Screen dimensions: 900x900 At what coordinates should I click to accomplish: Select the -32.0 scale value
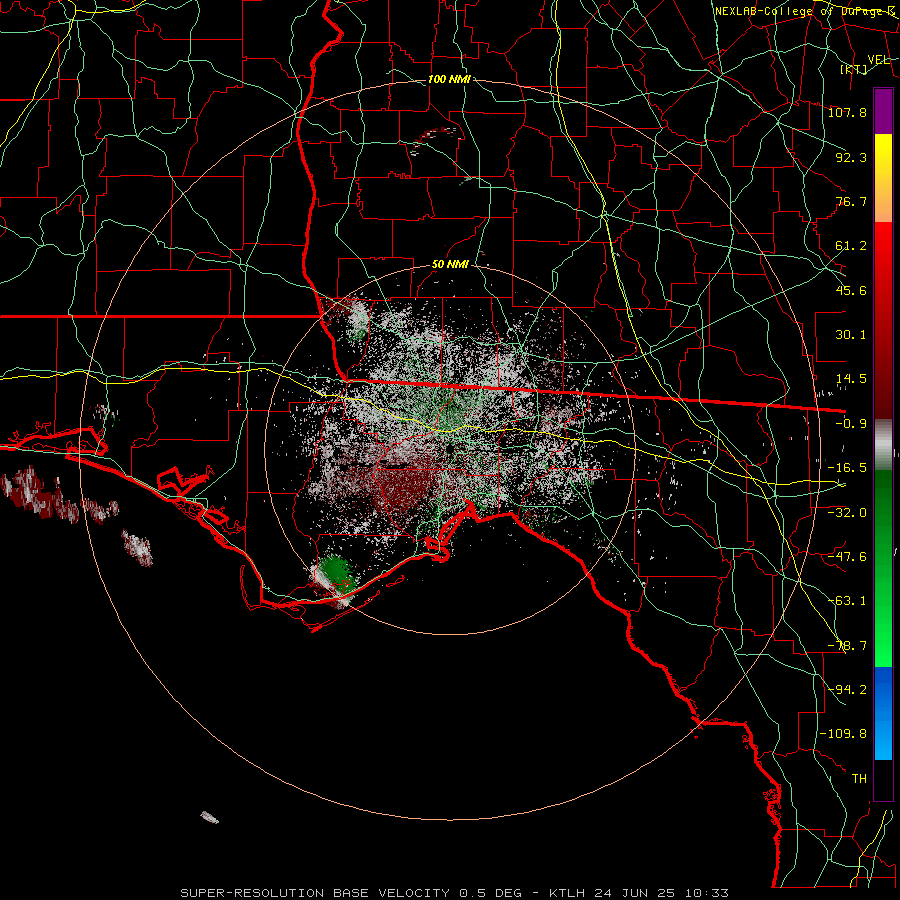click(x=847, y=512)
